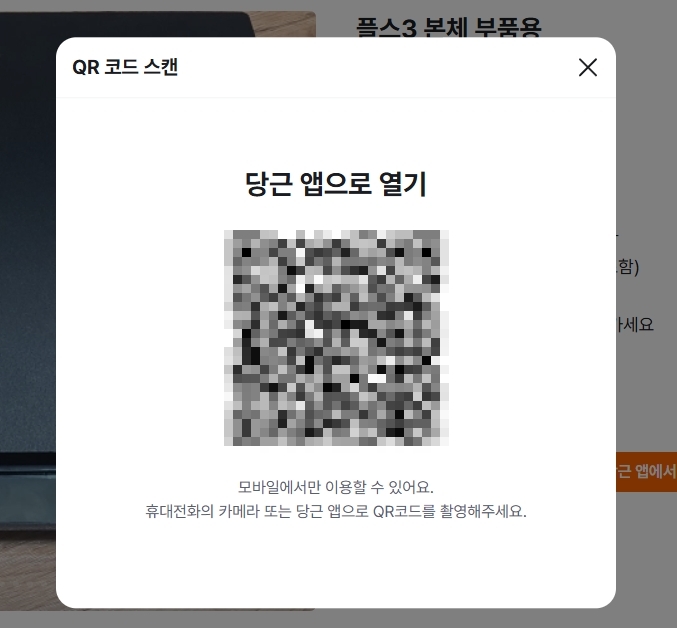Click the '휴대전화의 카메라 또는 당근 앱으로' instruction line
This screenshot has width=677, height=628.
pos(336,511)
